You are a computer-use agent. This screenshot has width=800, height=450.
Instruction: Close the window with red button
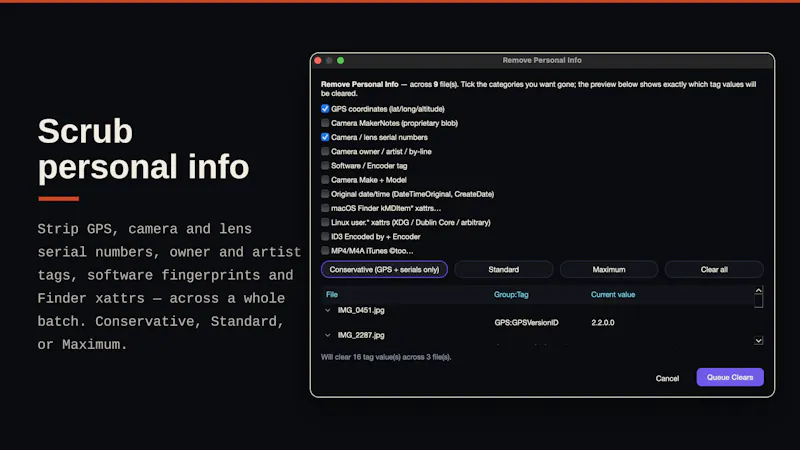(x=318, y=60)
